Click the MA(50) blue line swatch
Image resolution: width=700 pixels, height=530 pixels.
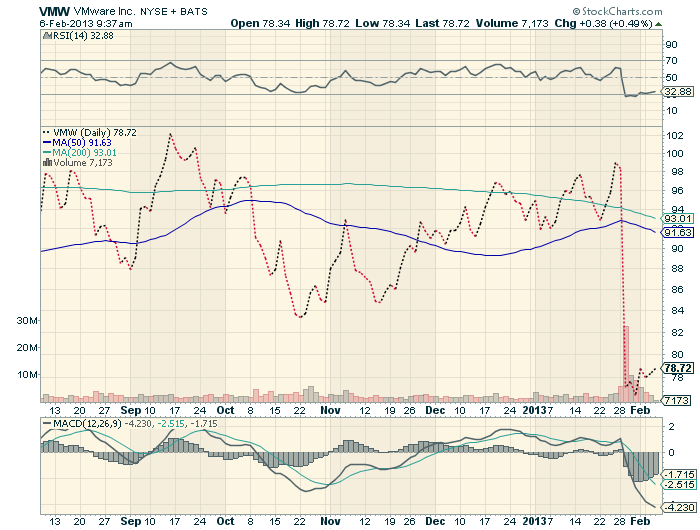click(47, 143)
